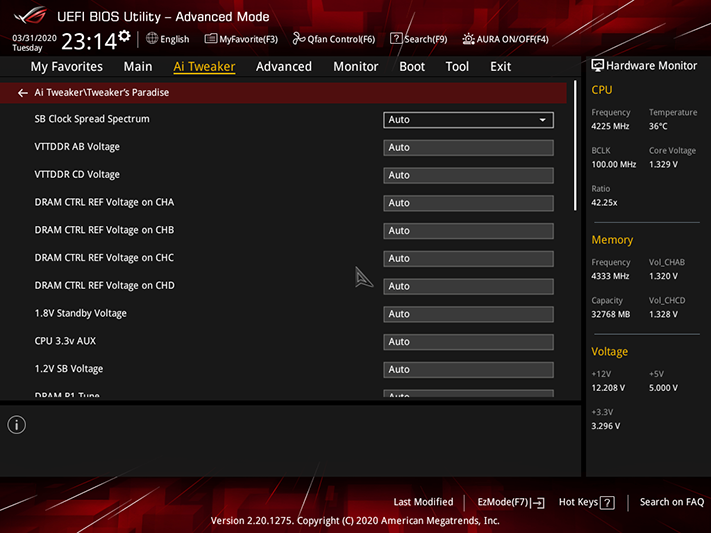The image size is (711, 533).
Task: Click English language selector
Action: coord(168,39)
